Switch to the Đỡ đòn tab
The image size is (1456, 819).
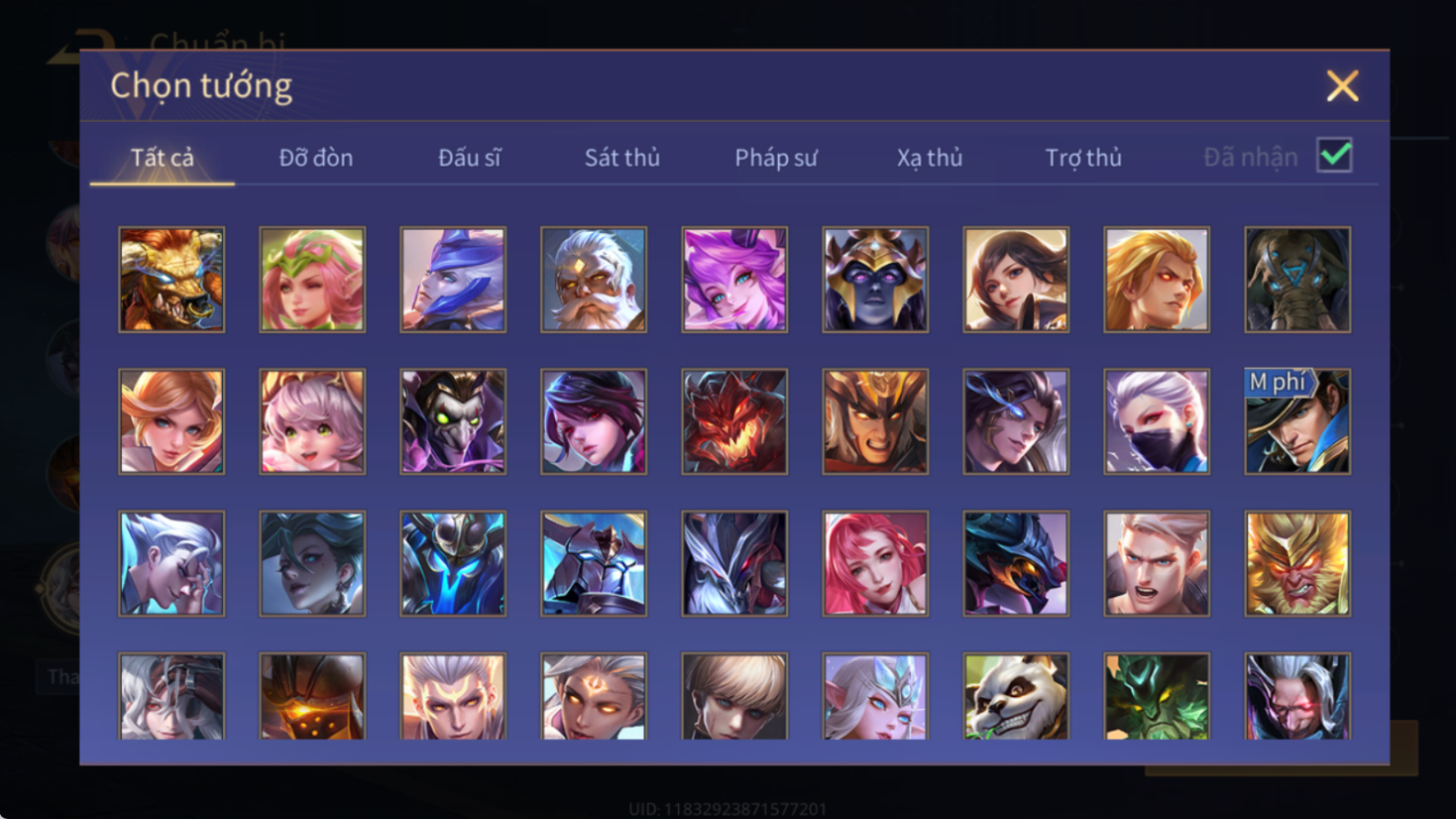[315, 158]
